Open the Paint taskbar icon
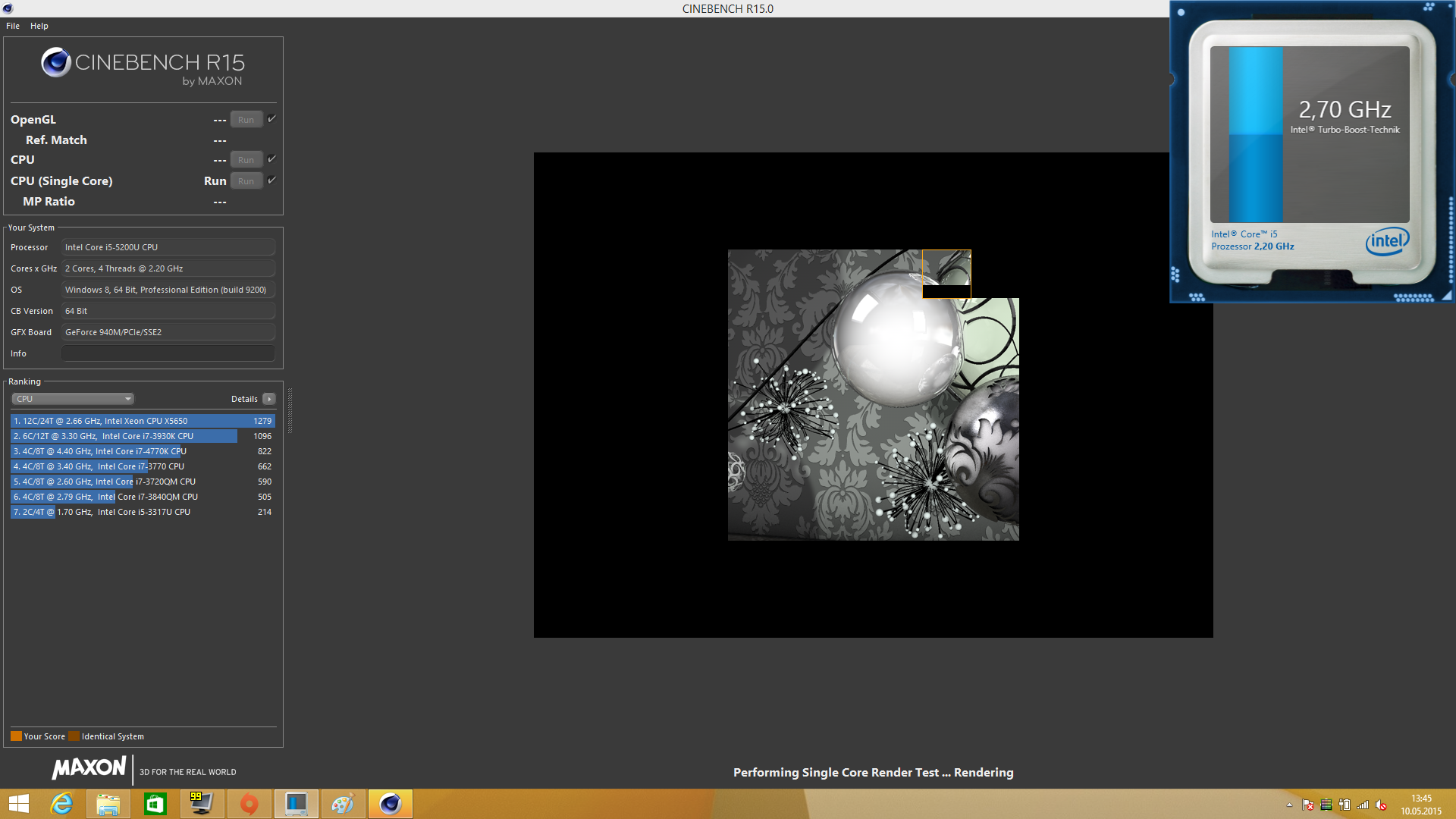Image resolution: width=1456 pixels, height=819 pixels. click(343, 804)
